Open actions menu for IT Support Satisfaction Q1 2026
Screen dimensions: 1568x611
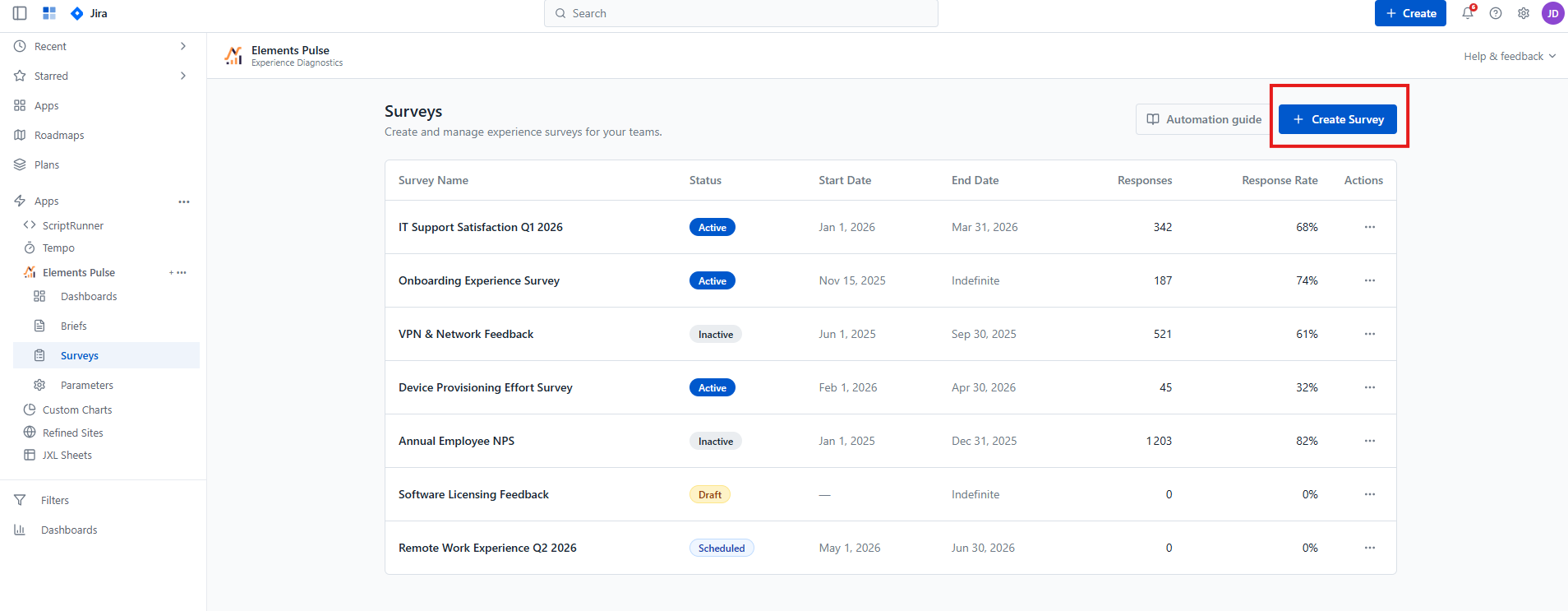tap(1369, 227)
